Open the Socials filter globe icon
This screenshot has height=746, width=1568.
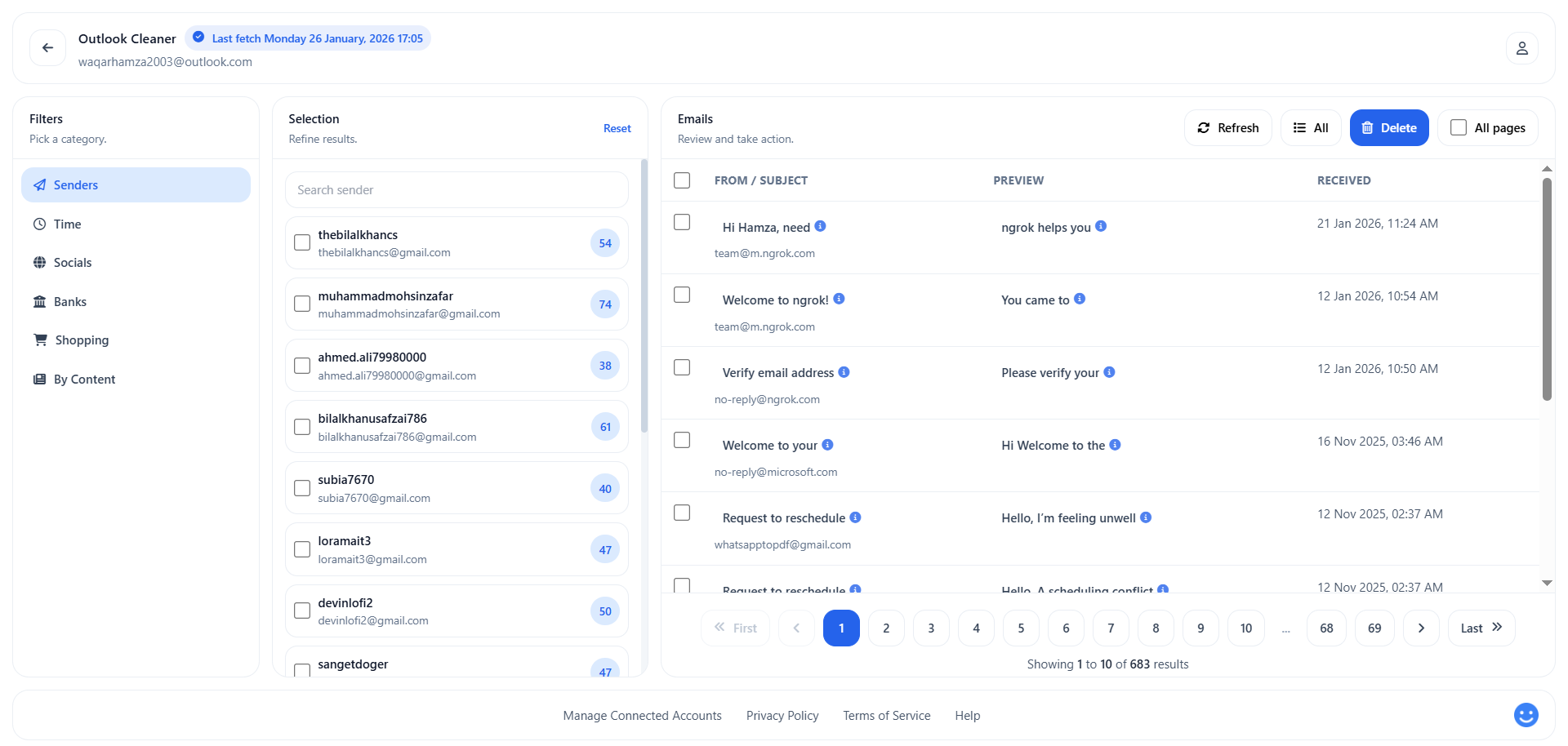coord(39,262)
